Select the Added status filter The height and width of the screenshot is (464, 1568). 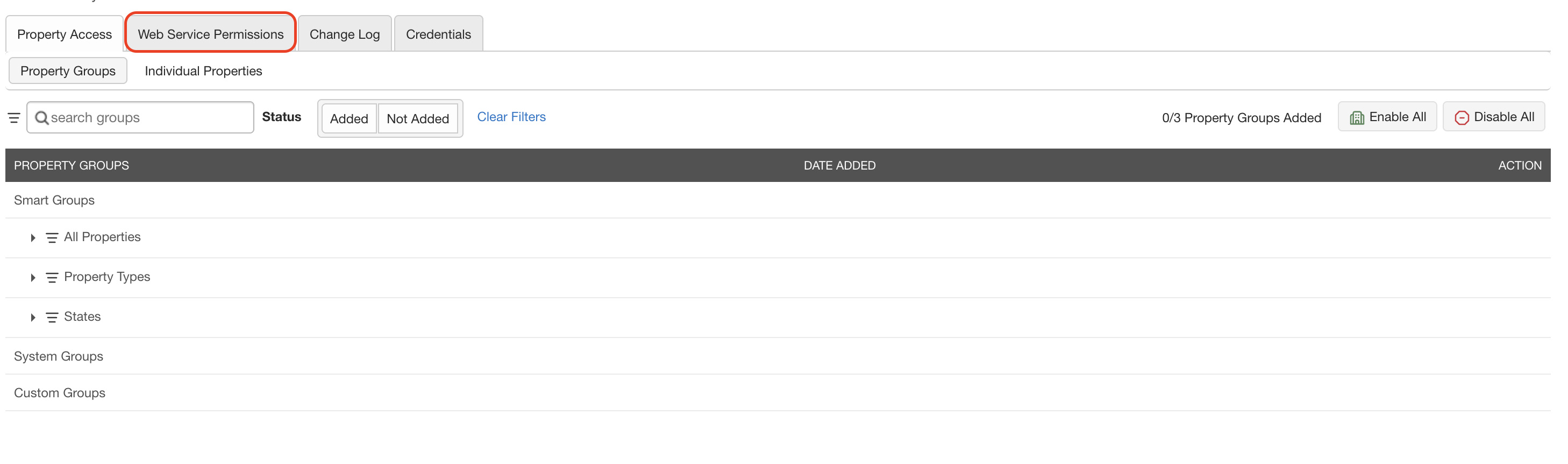350,118
